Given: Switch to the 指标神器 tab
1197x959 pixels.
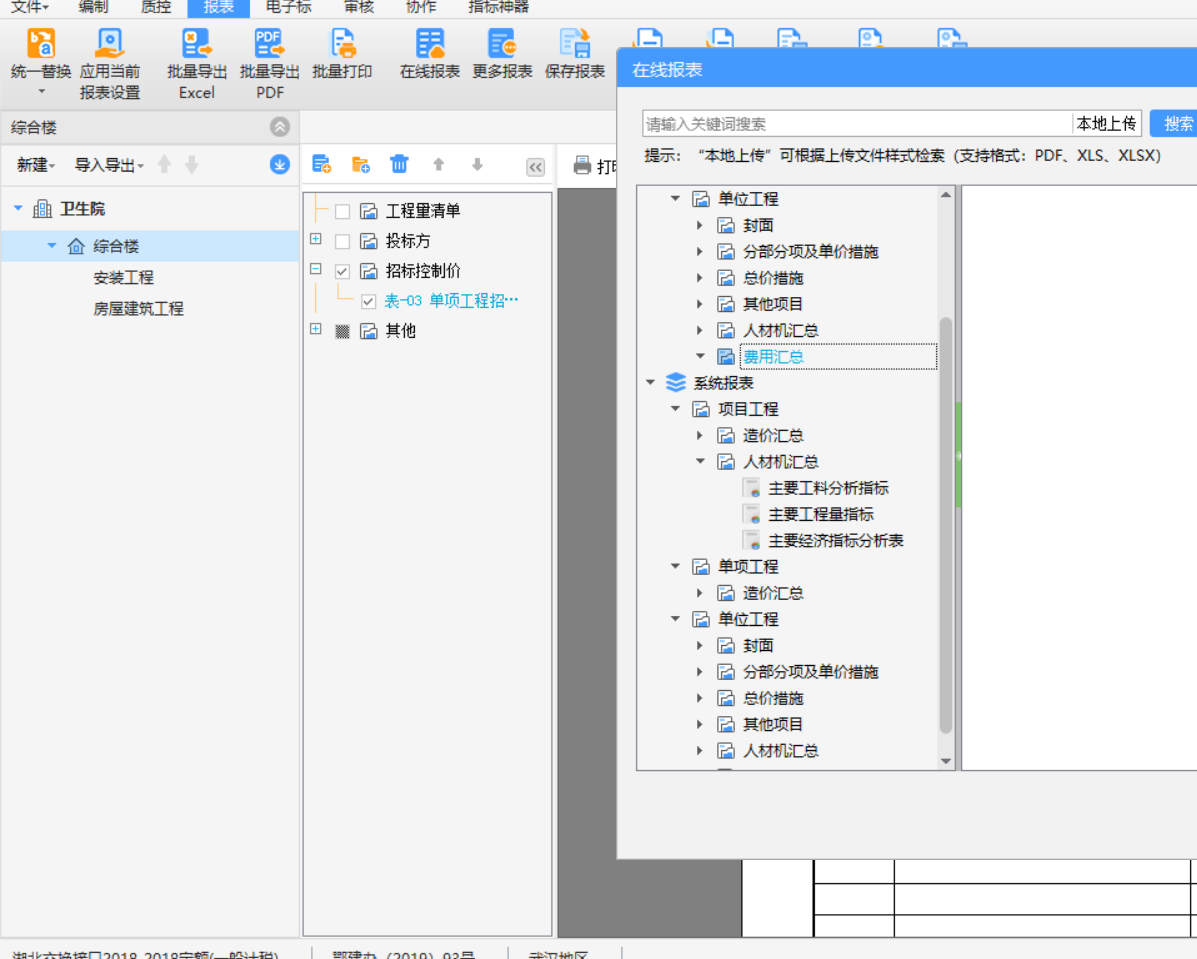Looking at the screenshot, I should click(x=498, y=7).
